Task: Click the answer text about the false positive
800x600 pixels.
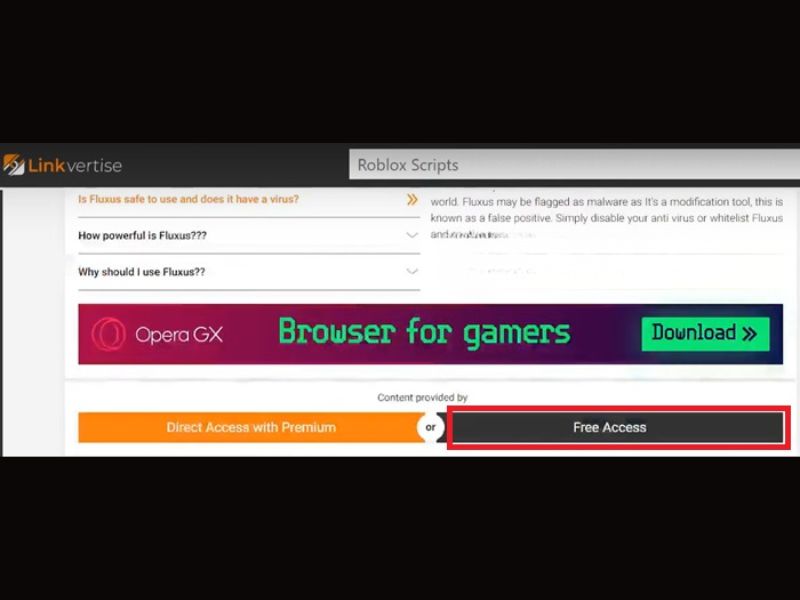Action: pyautogui.click(x=607, y=218)
